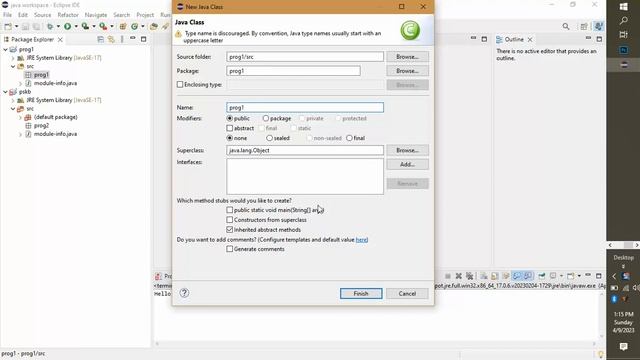Check the abstract modifier checkbox
The width and height of the screenshot is (640, 360).
click(230, 128)
